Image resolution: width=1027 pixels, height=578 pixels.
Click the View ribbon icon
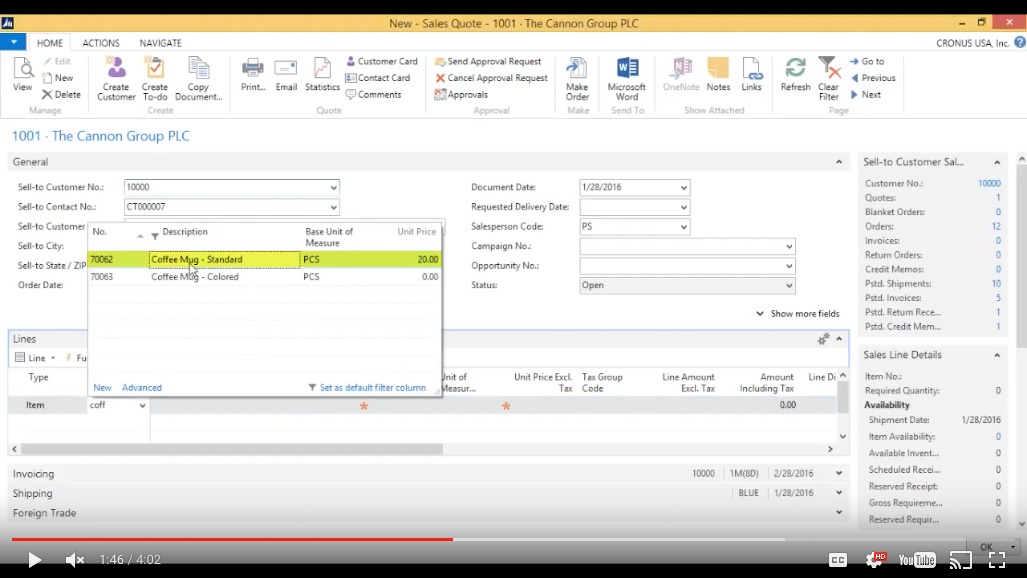(22, 74)
